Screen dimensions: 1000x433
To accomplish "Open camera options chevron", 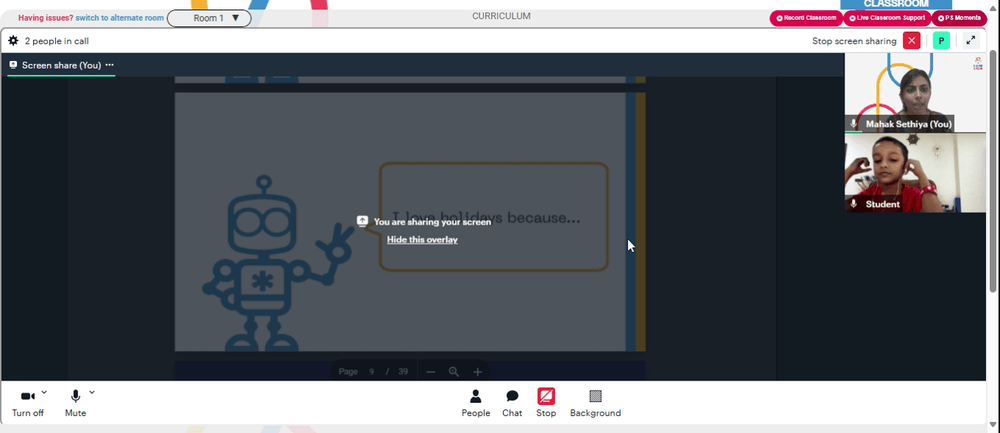I will pyautogui.click(x=44, y=392).
